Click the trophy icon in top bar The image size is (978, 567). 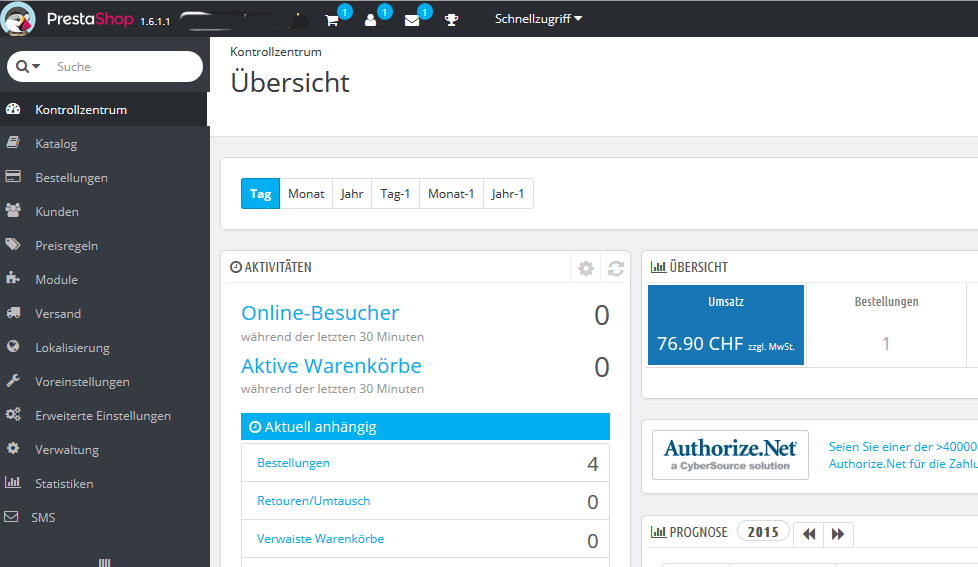pyautogui.click(x=451, y=20)
